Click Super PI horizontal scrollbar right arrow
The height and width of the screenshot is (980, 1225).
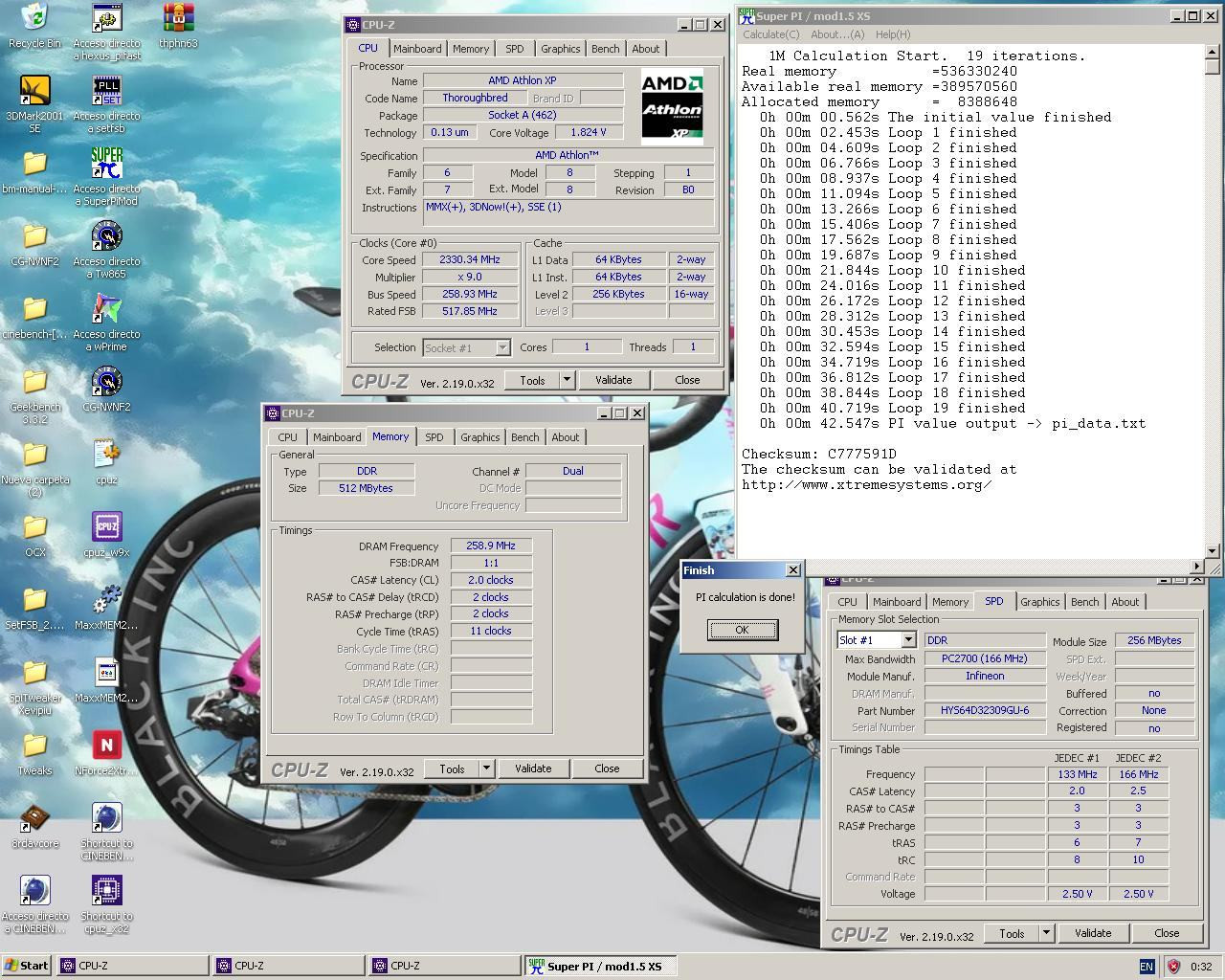click(x=1196, y=567)
